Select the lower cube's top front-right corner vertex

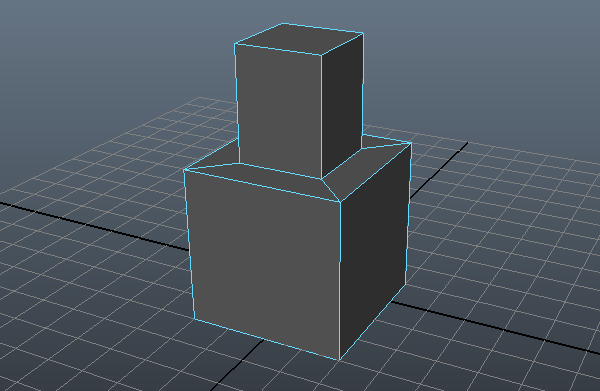340,202
